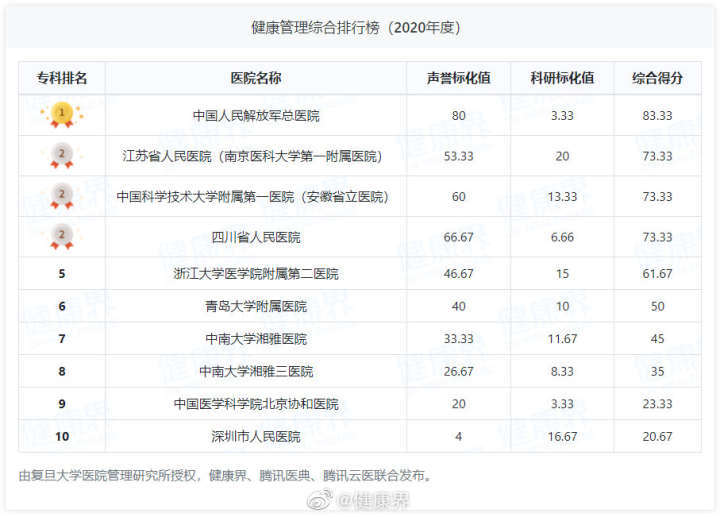
Task: Click footer text 由复旦大学医院管理研究所授权
Action: tap(107, 476)
